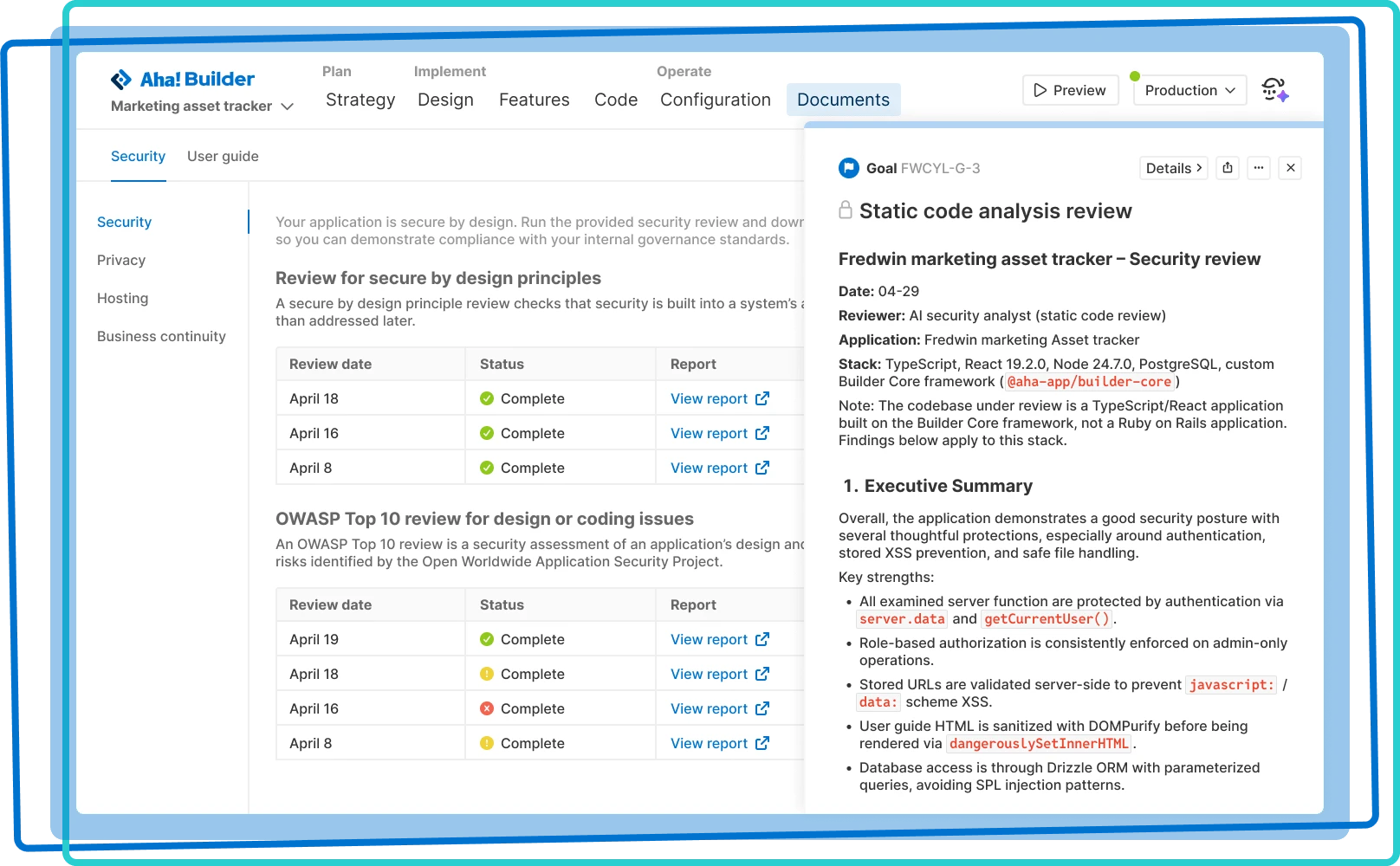The height and width of the screenshot is (866, 1400).
Task: Click external link icon for secure design April 18
Action: (762, 398)
